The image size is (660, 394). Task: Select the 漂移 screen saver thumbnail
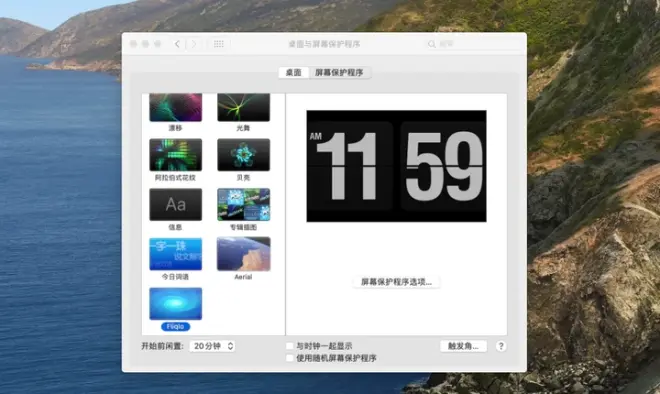[x=176, y=107]
